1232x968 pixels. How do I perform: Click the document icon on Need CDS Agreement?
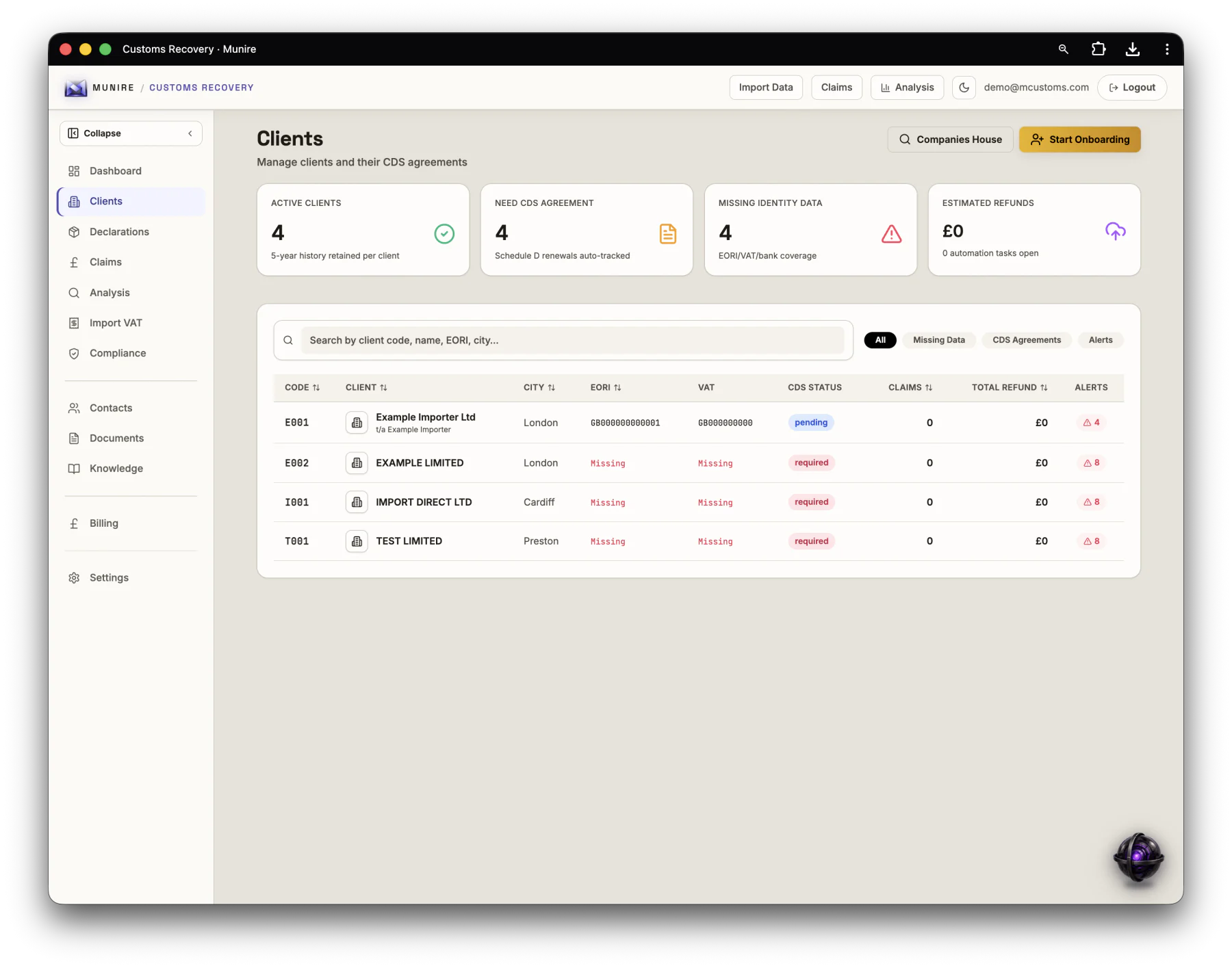(x=668, y=234)
